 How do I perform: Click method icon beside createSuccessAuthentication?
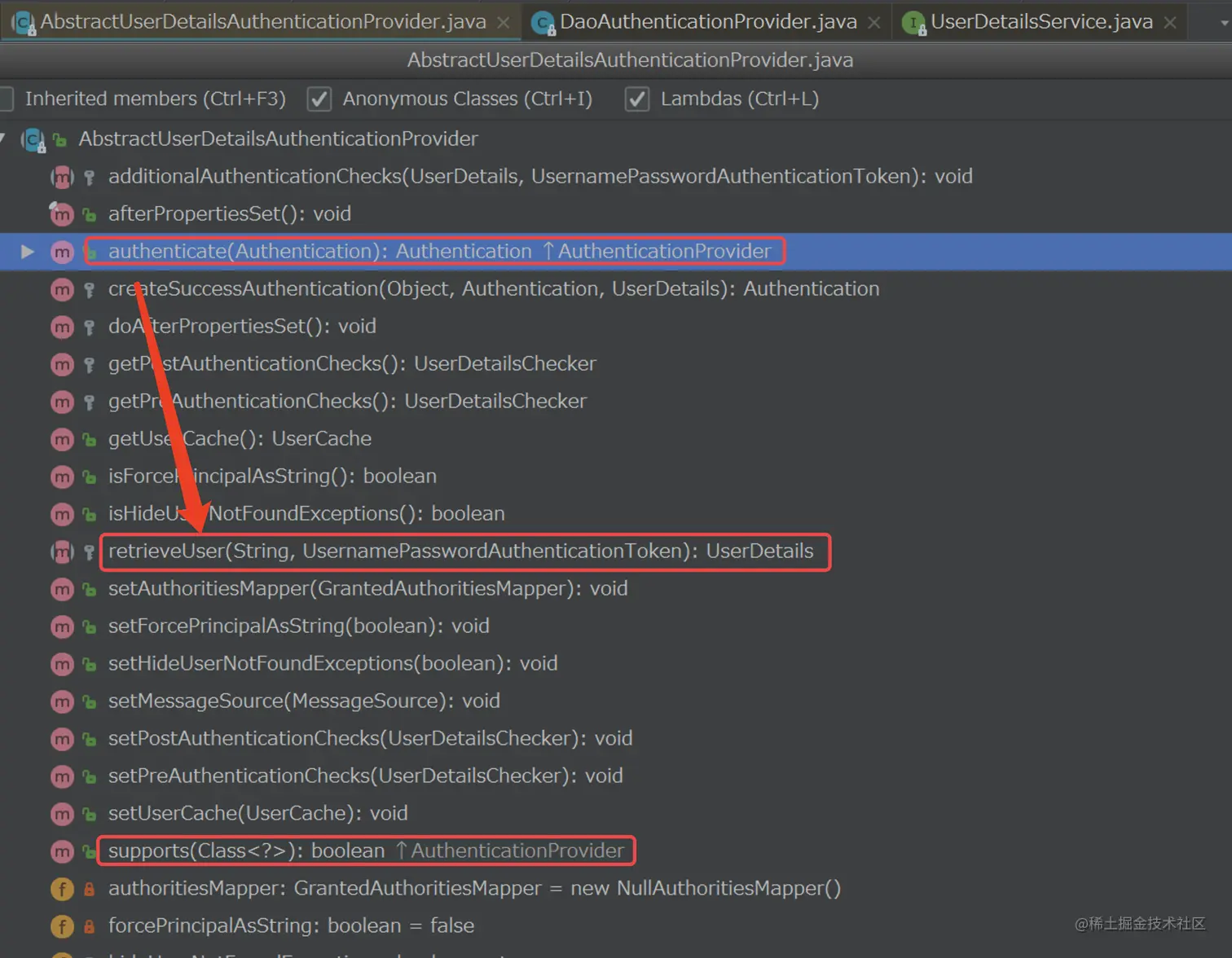point(62,289)
